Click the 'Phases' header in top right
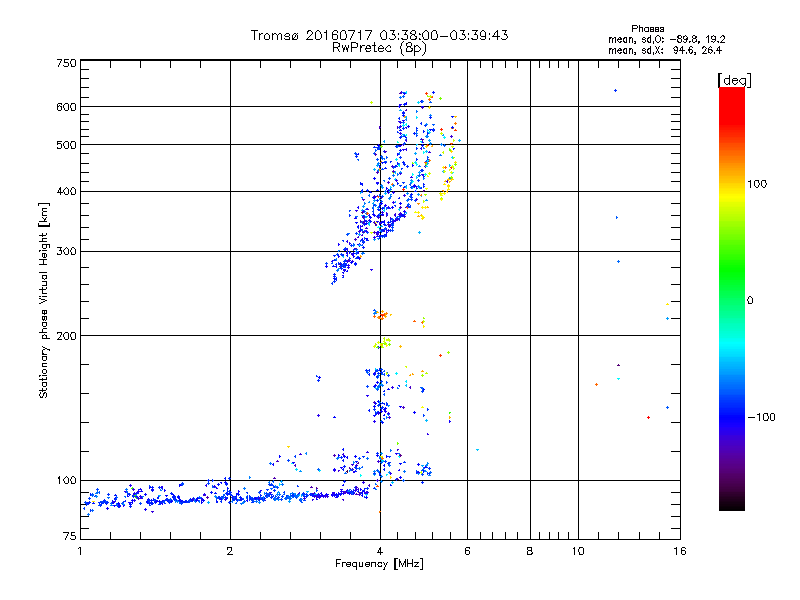 (647, 29)
